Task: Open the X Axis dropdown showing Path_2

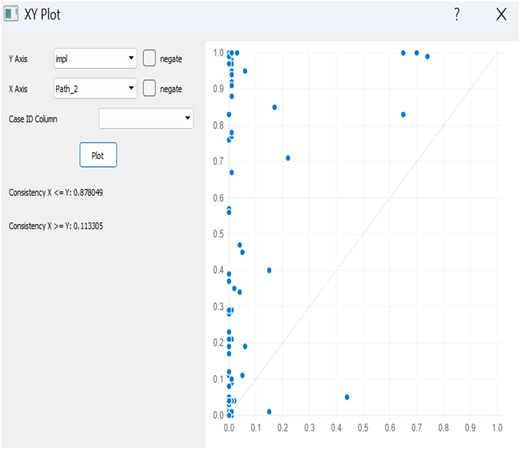Action: pos(95,89)
